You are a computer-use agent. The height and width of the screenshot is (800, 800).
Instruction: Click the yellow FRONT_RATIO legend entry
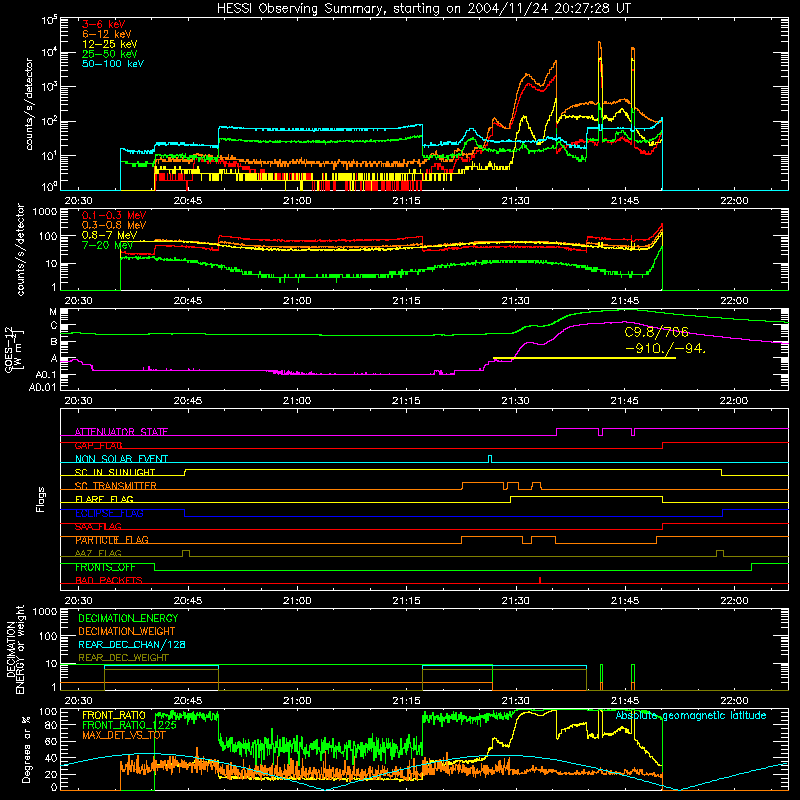(113, 715)
